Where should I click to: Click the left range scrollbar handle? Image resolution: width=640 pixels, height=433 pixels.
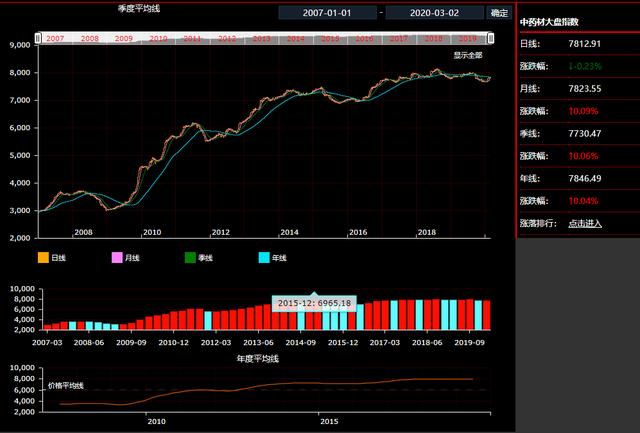tap(39, 38)
